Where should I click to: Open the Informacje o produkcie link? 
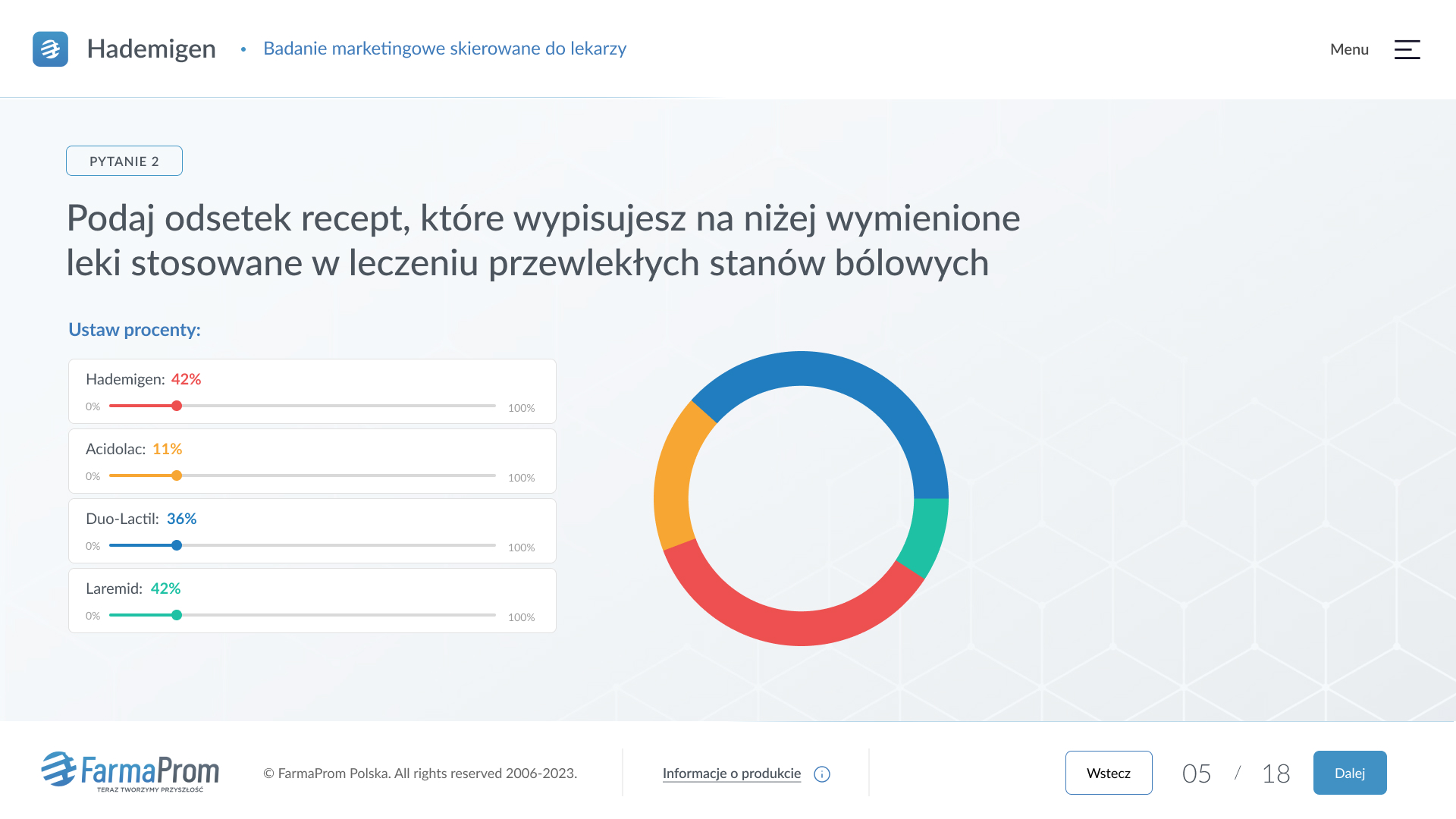(x=732, y=773)
